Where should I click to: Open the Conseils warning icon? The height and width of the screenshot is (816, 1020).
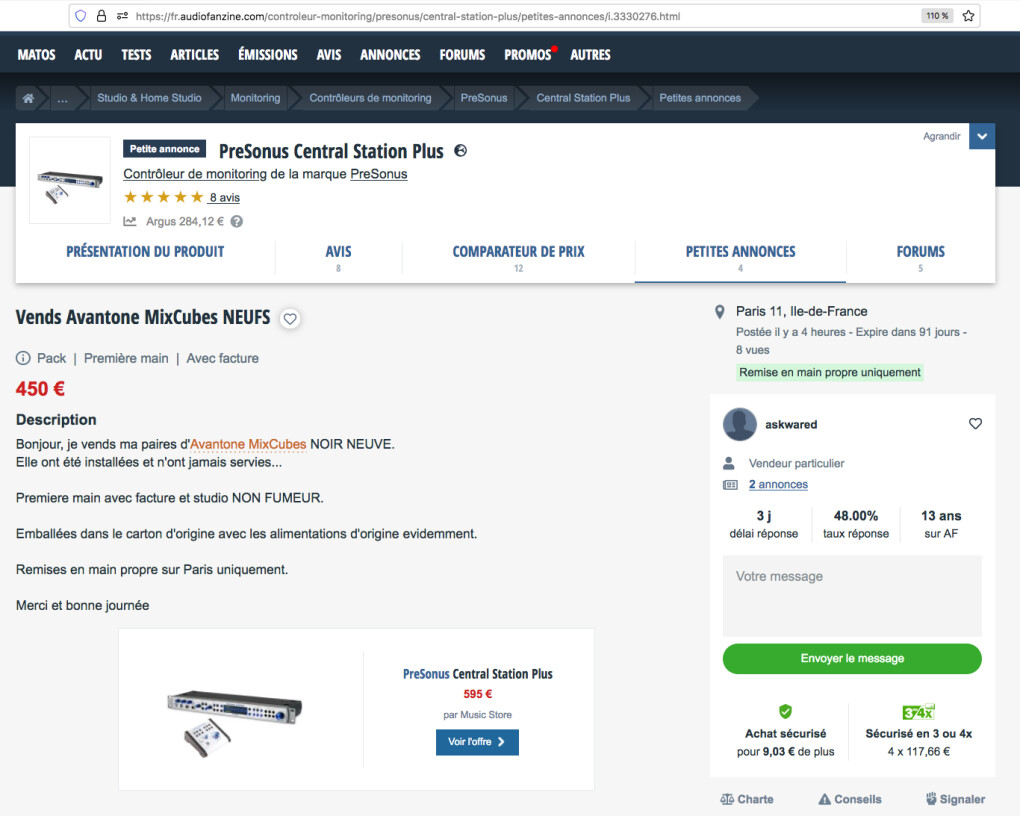pos(825,799)
